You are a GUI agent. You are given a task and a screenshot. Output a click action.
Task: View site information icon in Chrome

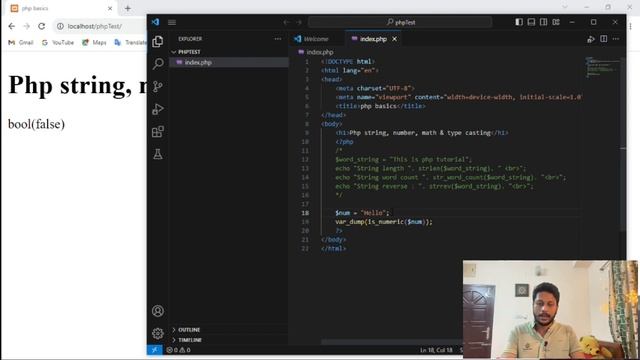pos(60,26)
